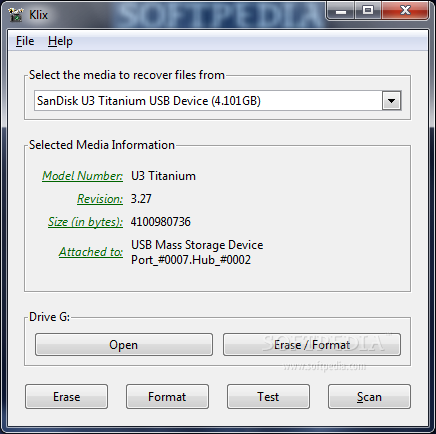Minimize the Klix window
Image resolution: width=436 pixels, height=434 pixels.
pyautogui.click(x=341, y=11)
